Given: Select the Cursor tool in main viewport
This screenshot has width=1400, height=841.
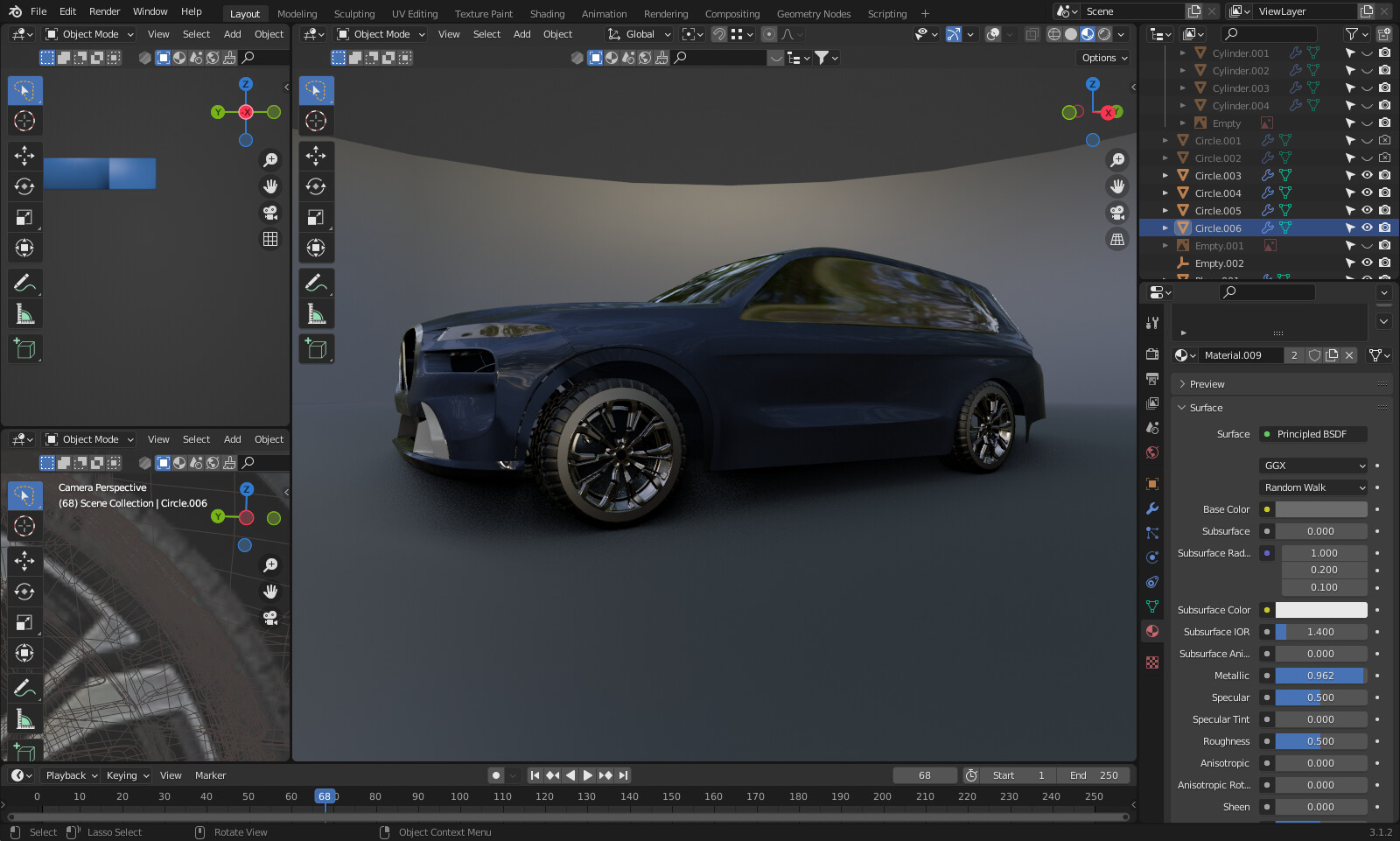Looking at the screenshot, I should coord(316,121).
